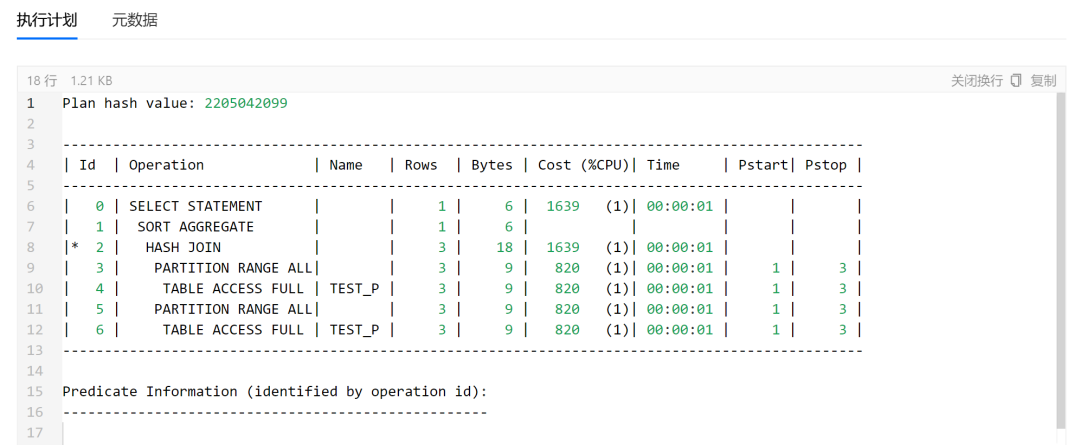Click cost 1639 in SELECT STATEMENT row
Image resolution: width=1080 pixels, height=445 pixels.
click(563, 206)
